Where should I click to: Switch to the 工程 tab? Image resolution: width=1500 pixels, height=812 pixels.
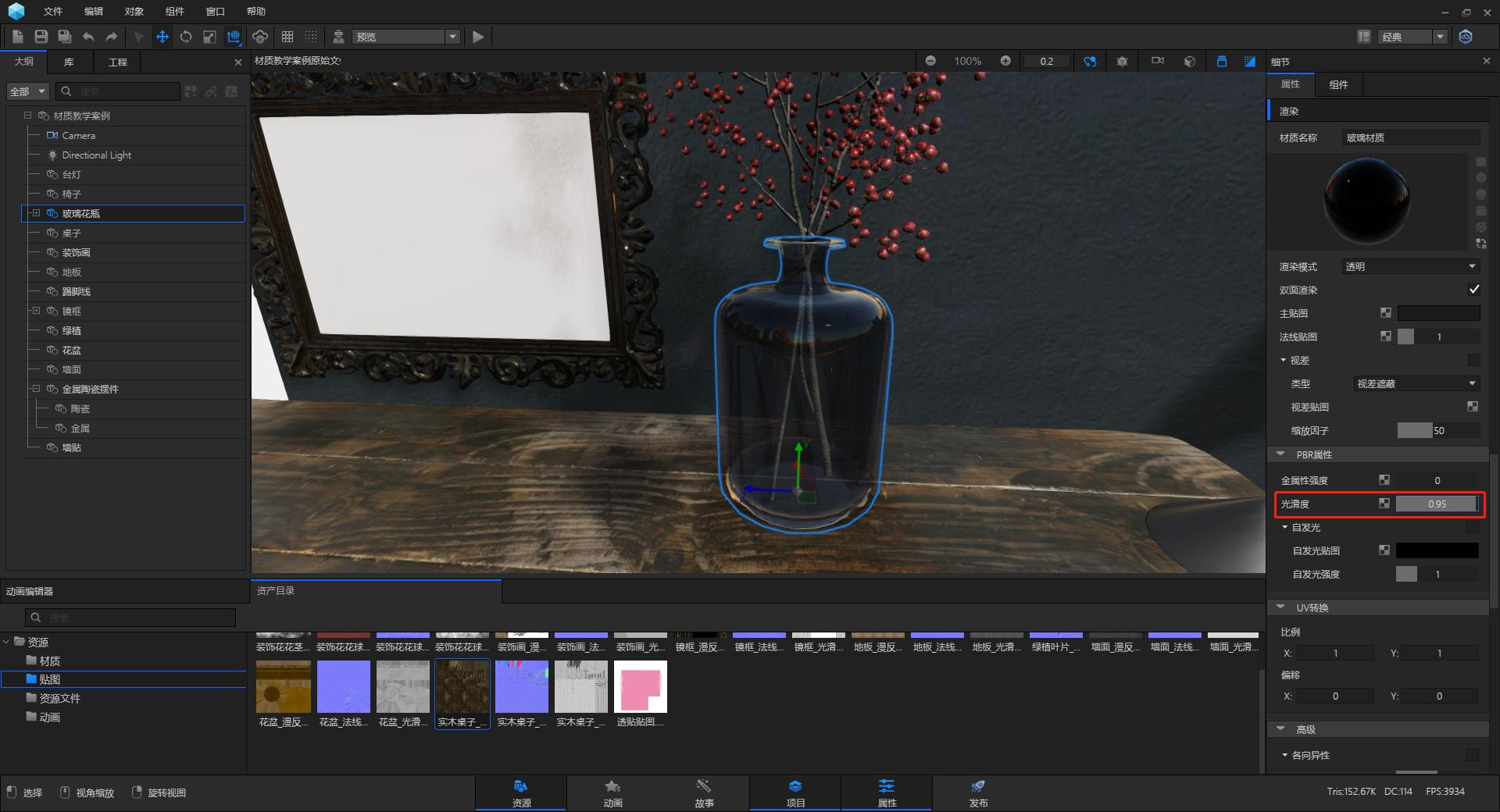(117, 62)
